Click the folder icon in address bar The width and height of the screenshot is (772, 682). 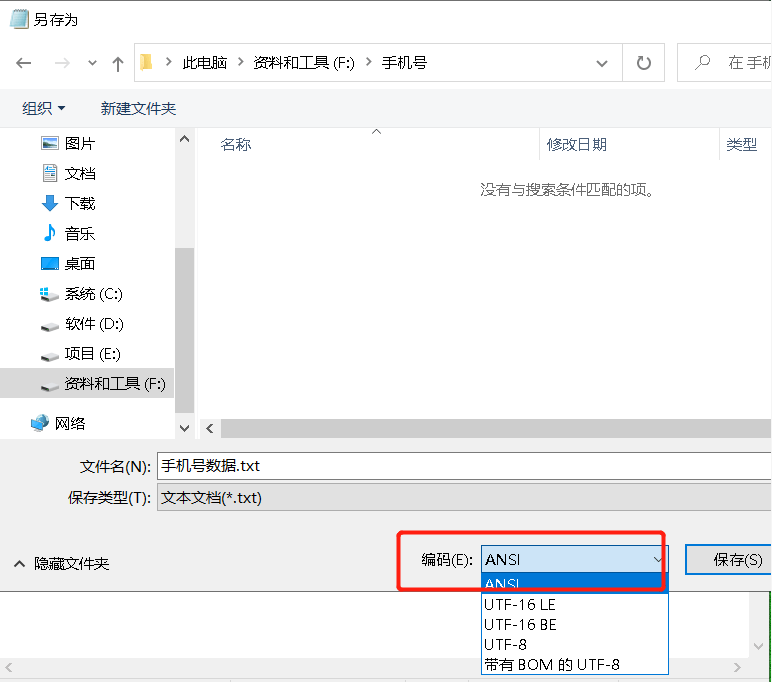click(x=146, y=63)
